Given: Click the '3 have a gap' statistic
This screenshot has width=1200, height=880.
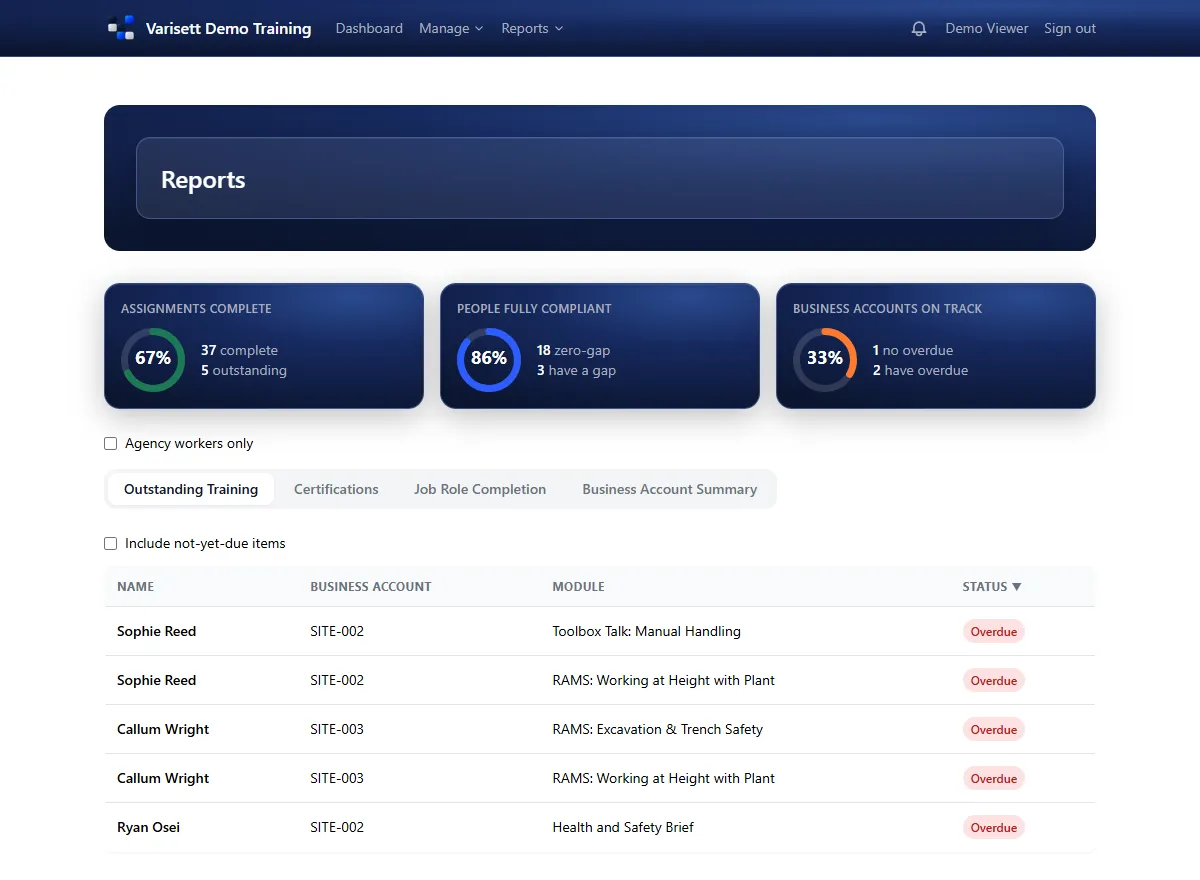Looking at the screenshot, I should (x=576, y=370).
